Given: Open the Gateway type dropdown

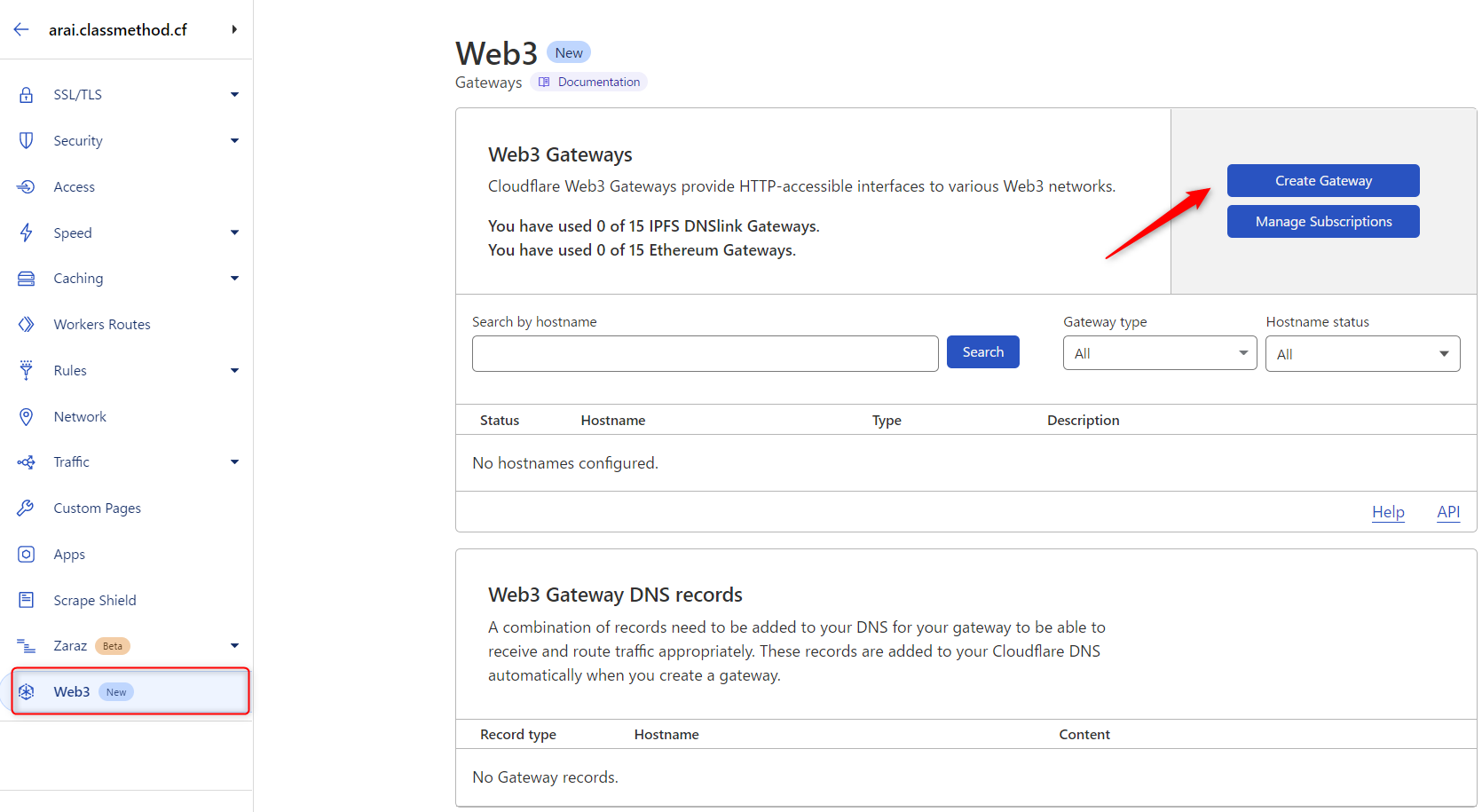Looking at the screenshot, I should (x=1159, y=353).
